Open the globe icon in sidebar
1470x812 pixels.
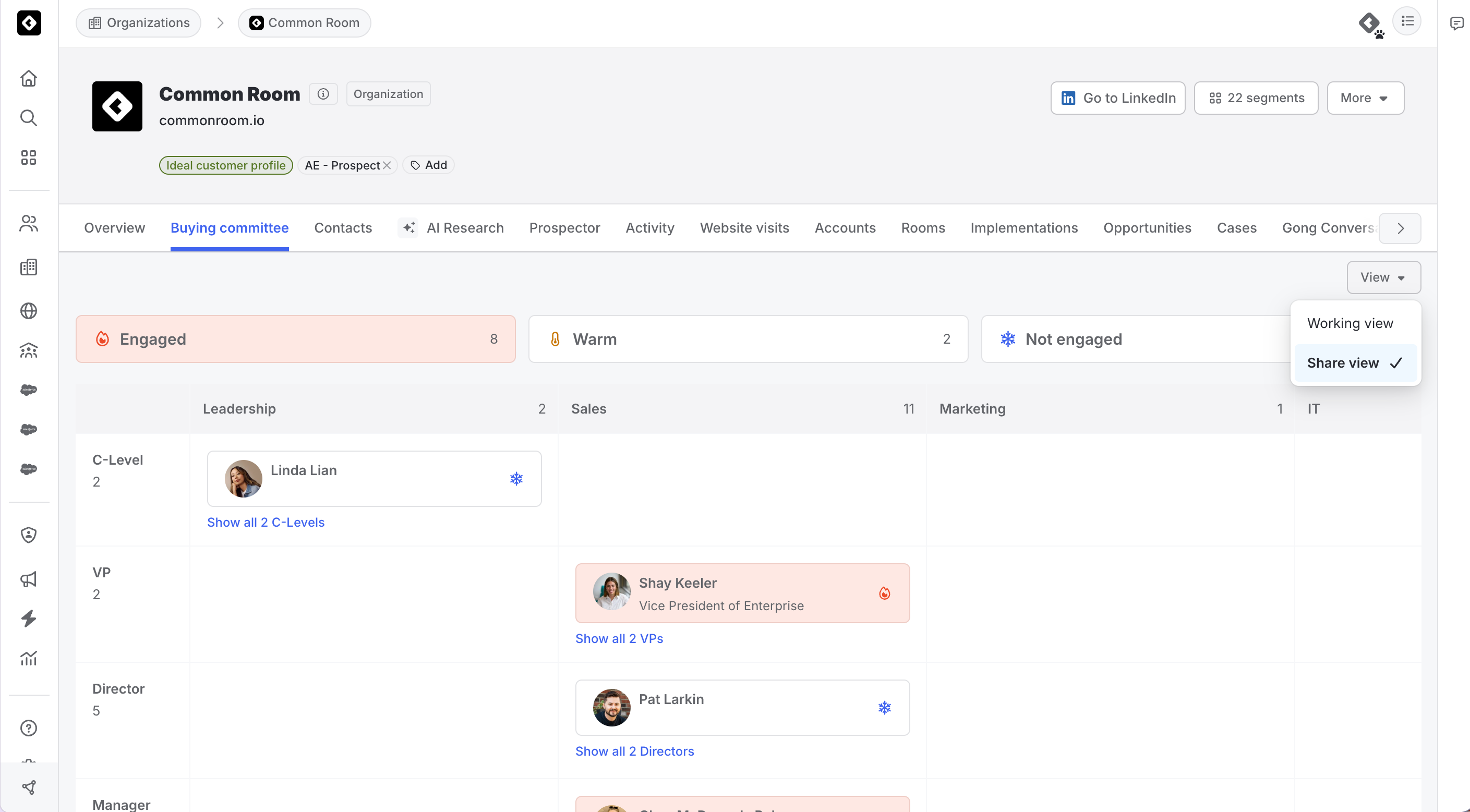(x=29, y=311)
